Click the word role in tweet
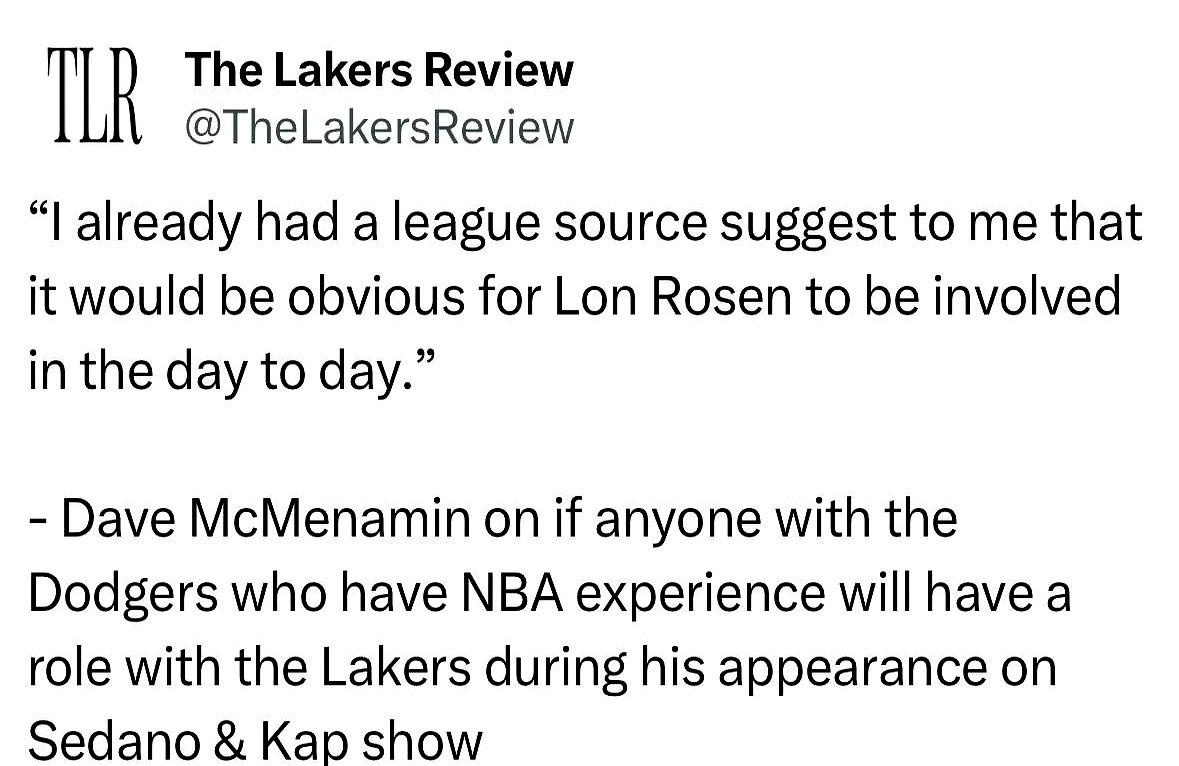Image resolution: width=1179 pixels, height=766 pixels. [x=70, y=666]
